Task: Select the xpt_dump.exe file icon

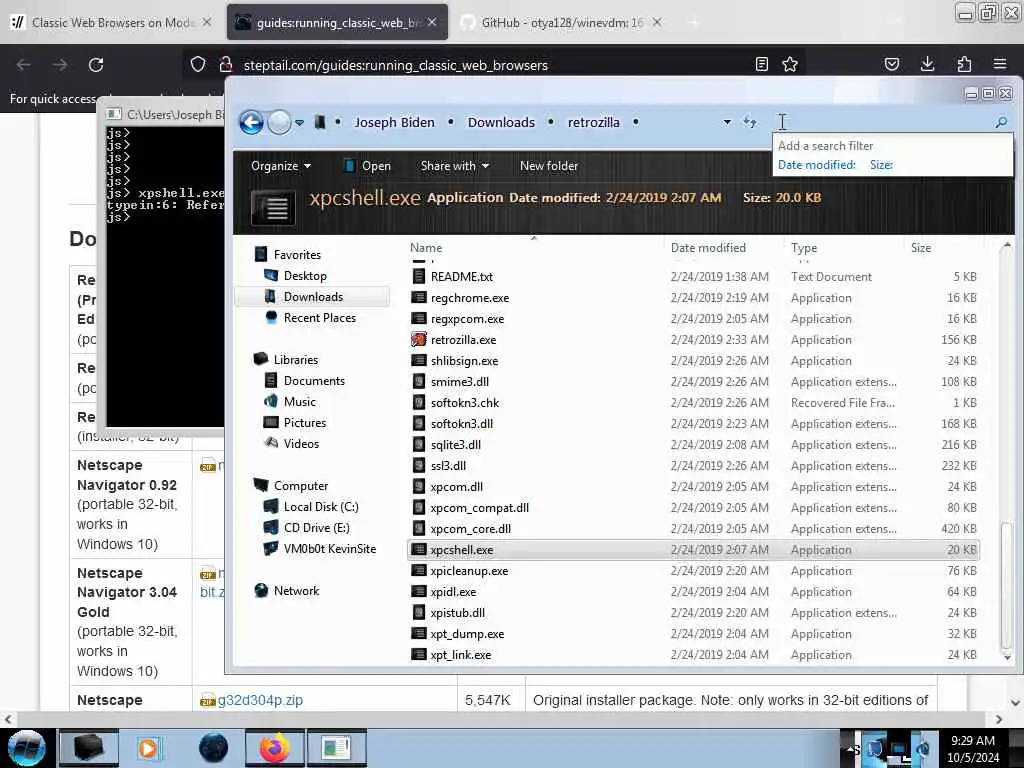Action: pyautogui.click(x=419, y=633)
